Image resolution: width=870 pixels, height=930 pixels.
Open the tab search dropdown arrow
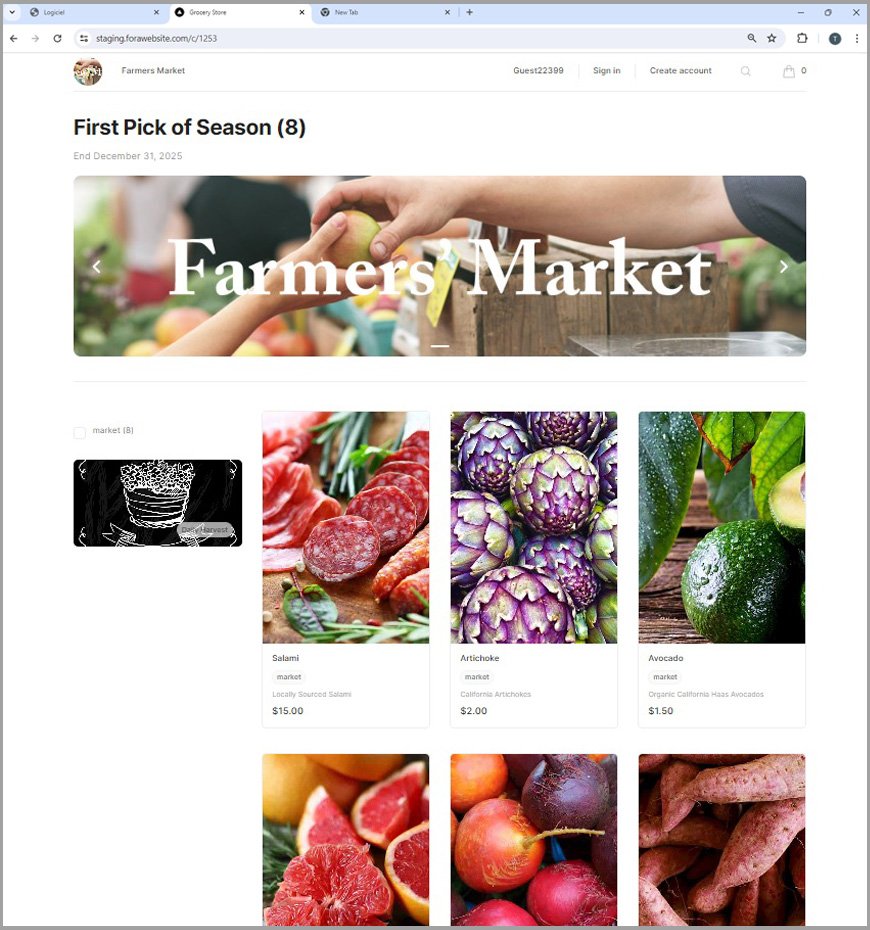pos(12,12)
